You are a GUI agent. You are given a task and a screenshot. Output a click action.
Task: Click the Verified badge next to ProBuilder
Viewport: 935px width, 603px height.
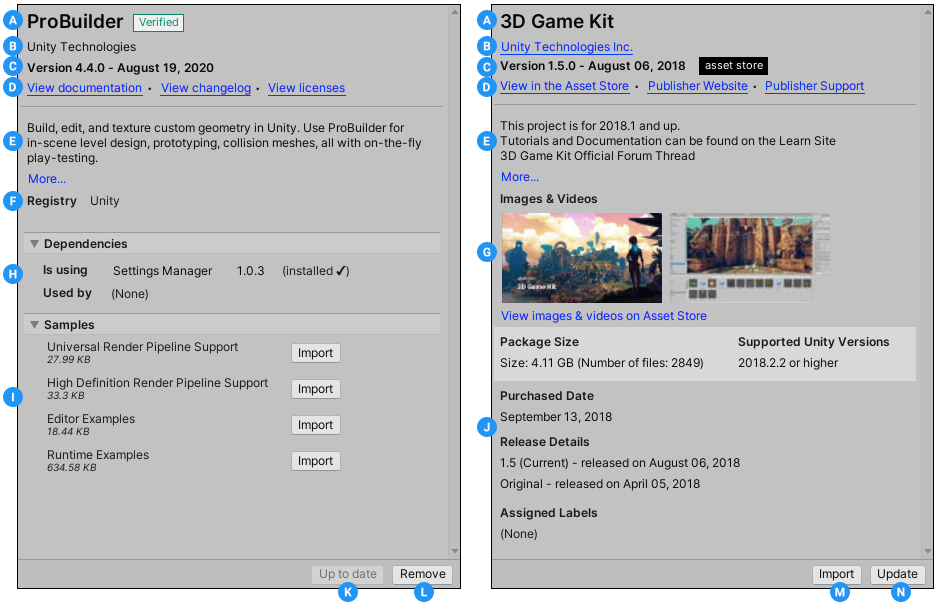coord(157,22)
